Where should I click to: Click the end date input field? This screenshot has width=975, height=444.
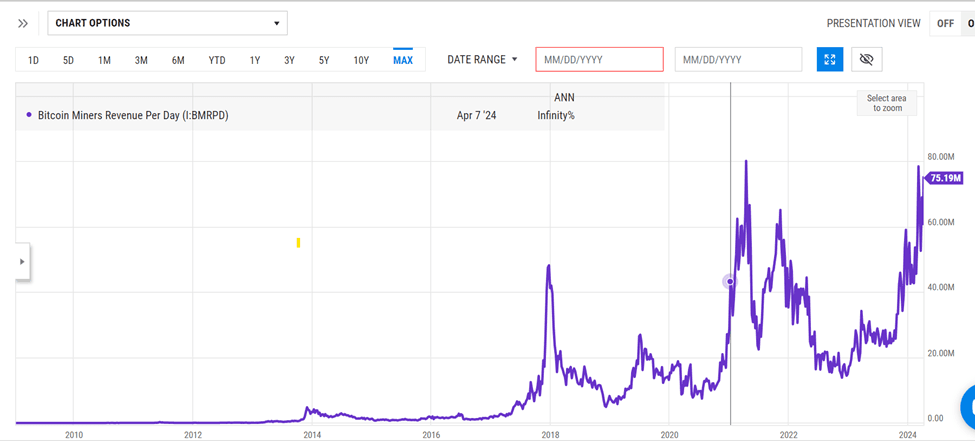coord(738,60)
